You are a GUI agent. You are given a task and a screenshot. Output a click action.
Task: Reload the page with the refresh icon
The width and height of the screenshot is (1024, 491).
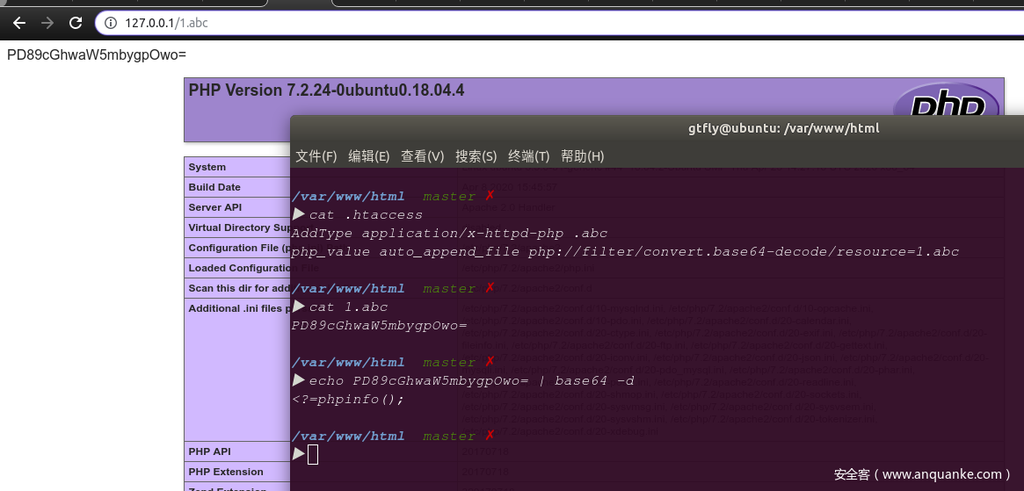coord(75,22)
